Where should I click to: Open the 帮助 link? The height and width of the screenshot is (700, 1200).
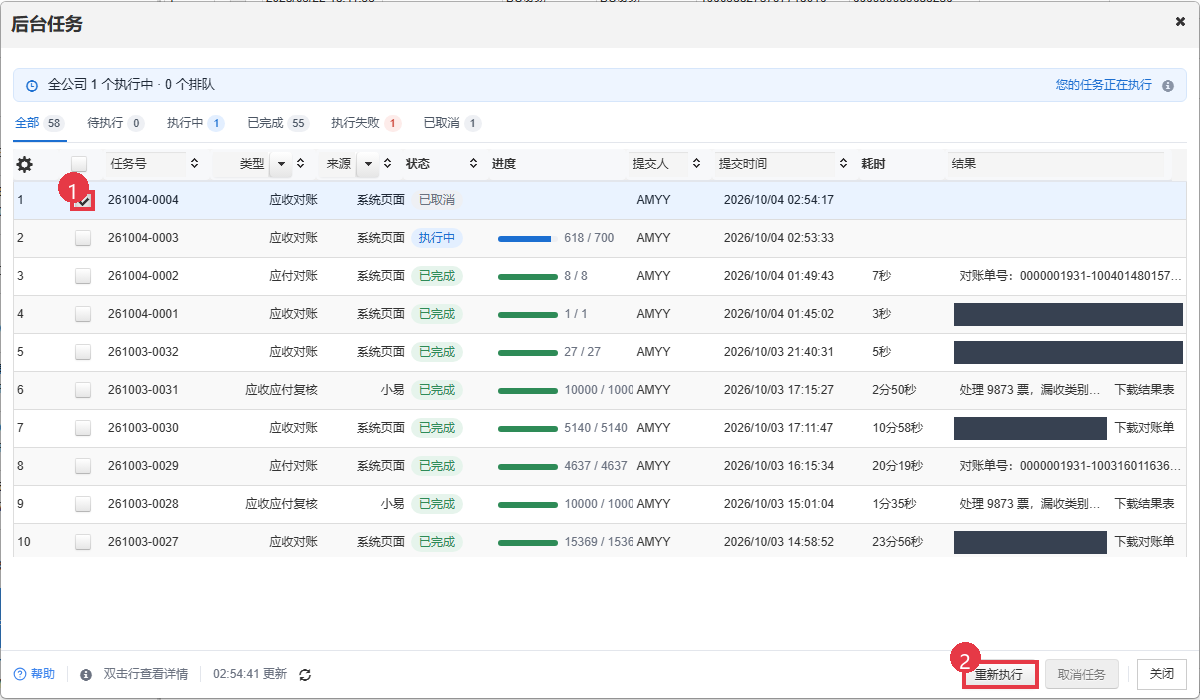(35, 675)
